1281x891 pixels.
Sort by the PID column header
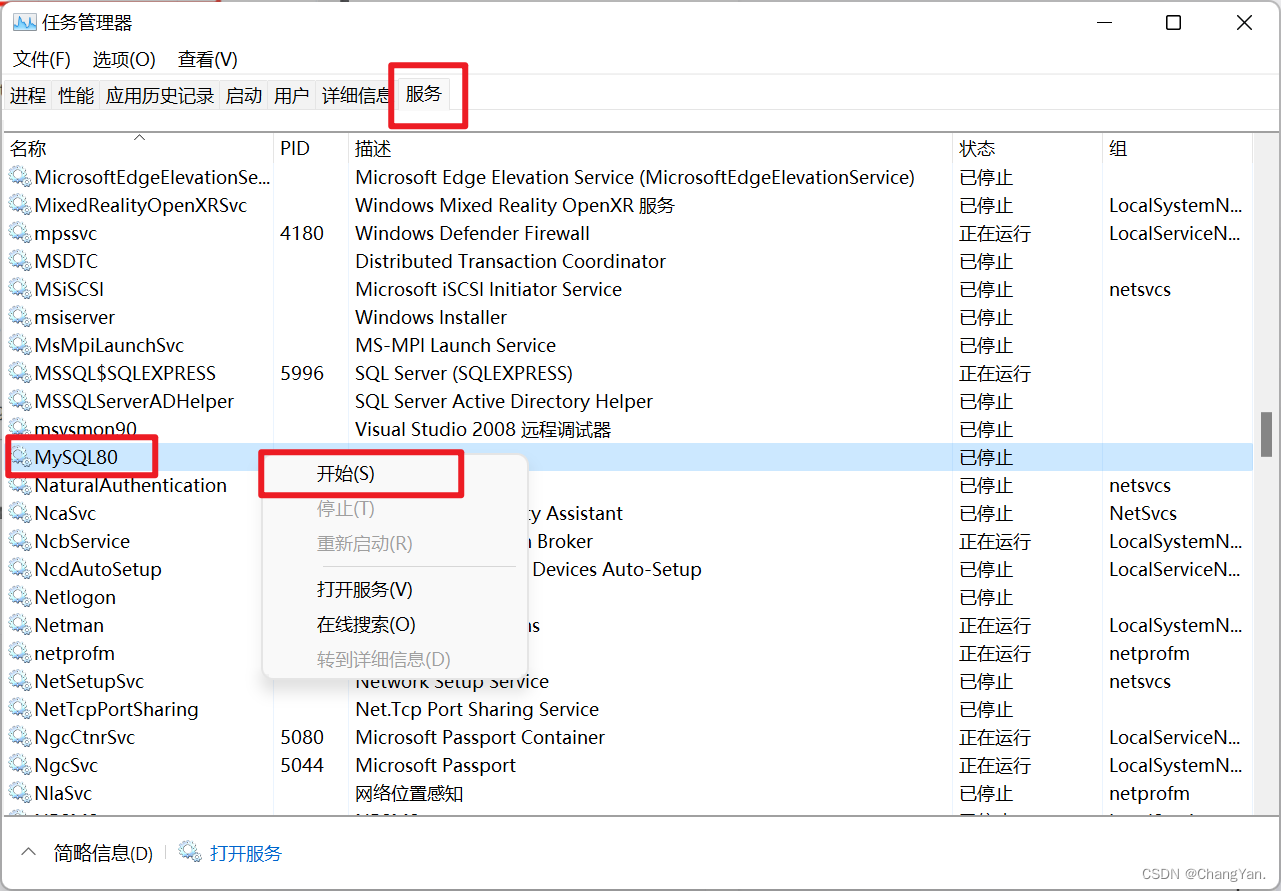point(311,148)
